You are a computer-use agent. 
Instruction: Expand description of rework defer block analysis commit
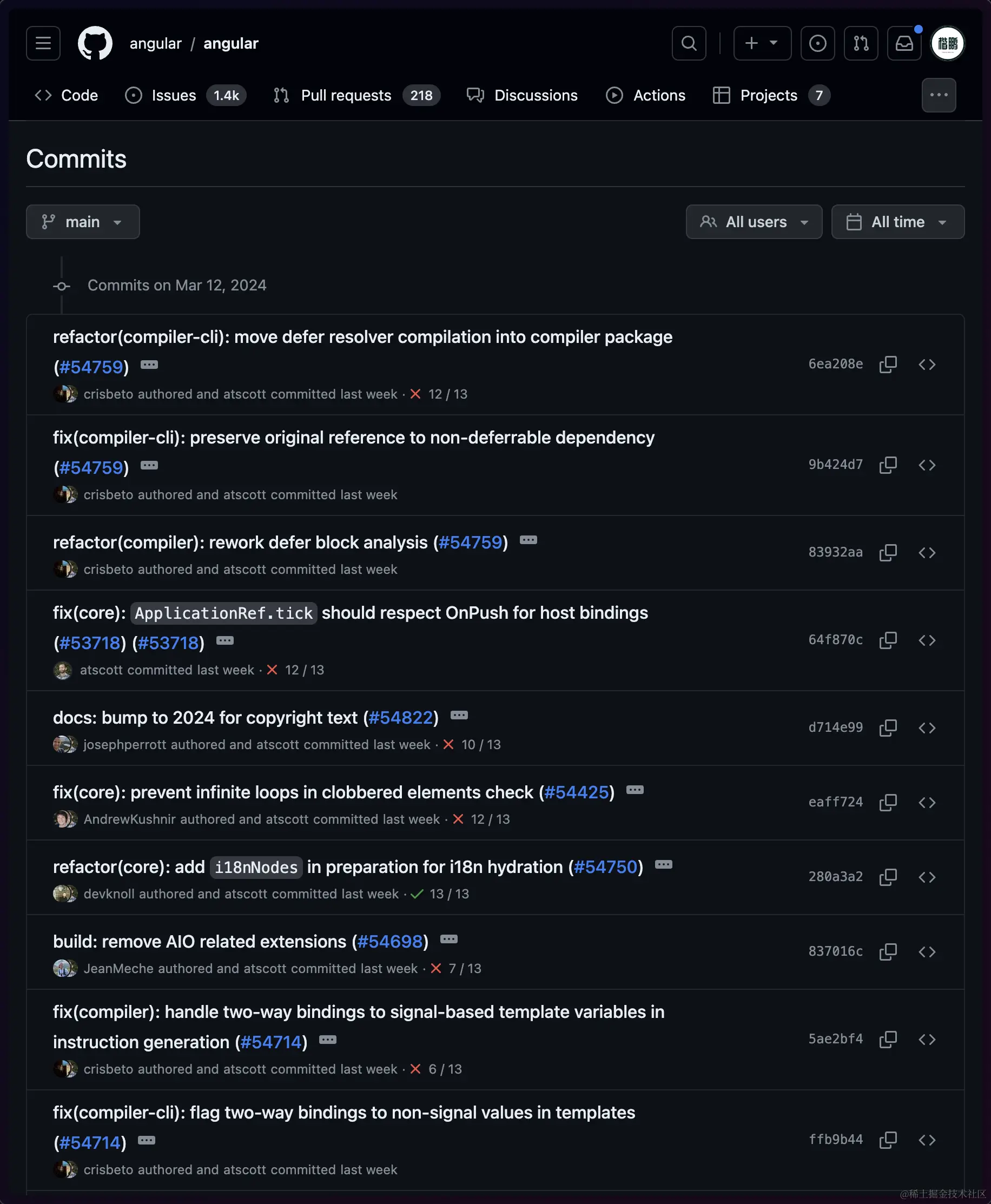coord(528,540)
